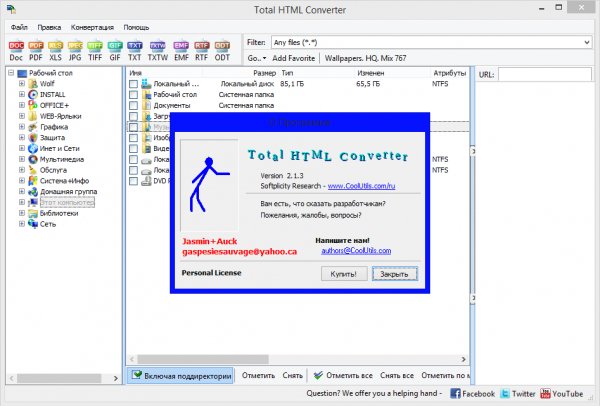Open the Правка menu
The height and width of the screenshot is (406, 600).
pyautogui.click(x=49, y=28)
